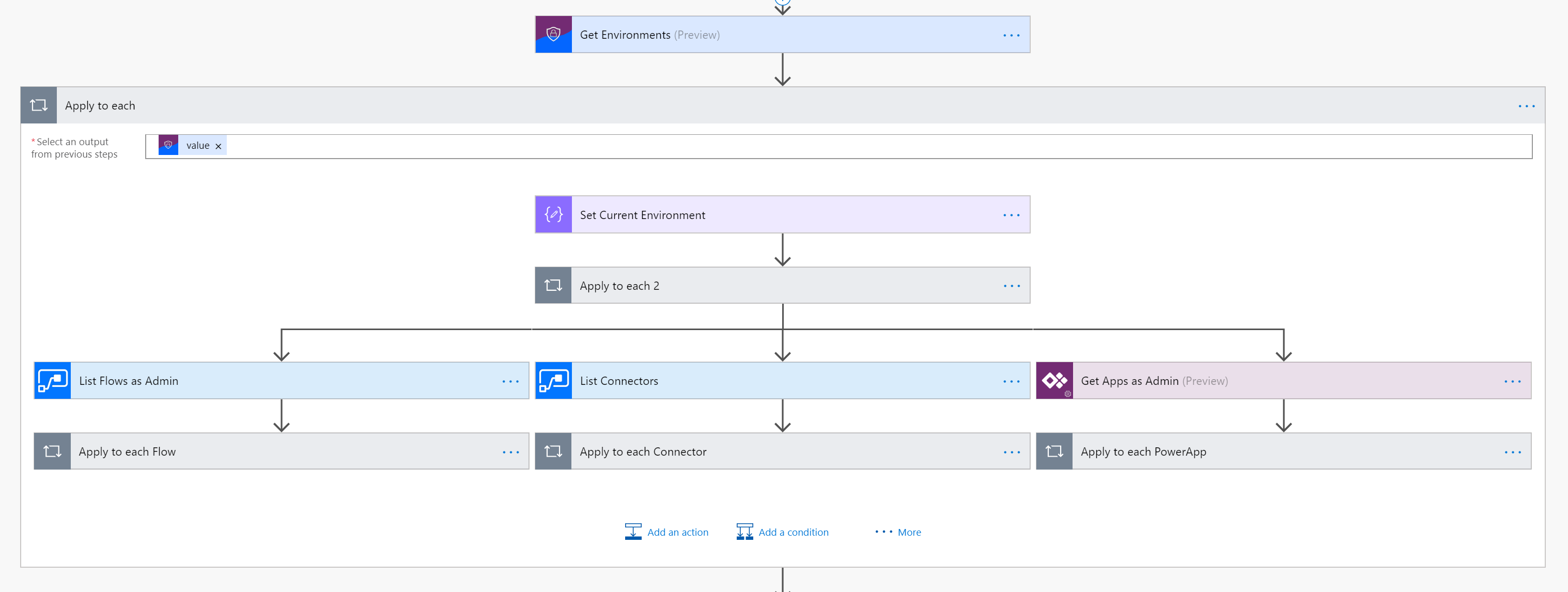This screenshot has width=1568, height=592.
Task: Click the Apply to each loop icon
Action: 38,105
